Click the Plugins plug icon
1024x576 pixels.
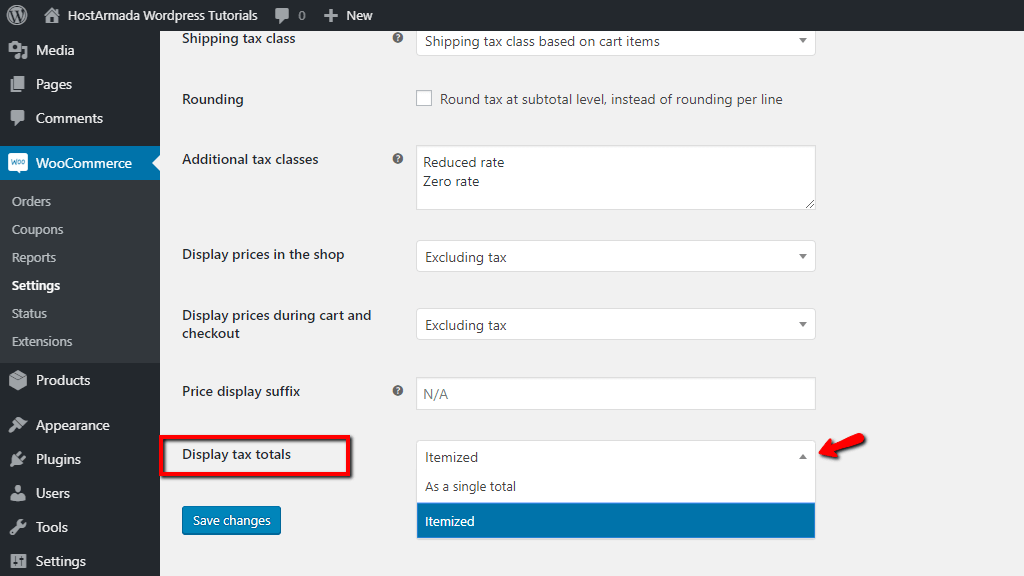point(18,459)
